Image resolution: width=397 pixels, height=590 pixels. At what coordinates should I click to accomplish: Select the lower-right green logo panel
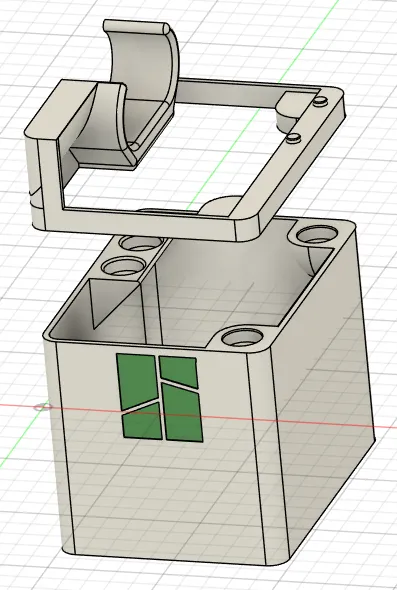coord(182,411)
